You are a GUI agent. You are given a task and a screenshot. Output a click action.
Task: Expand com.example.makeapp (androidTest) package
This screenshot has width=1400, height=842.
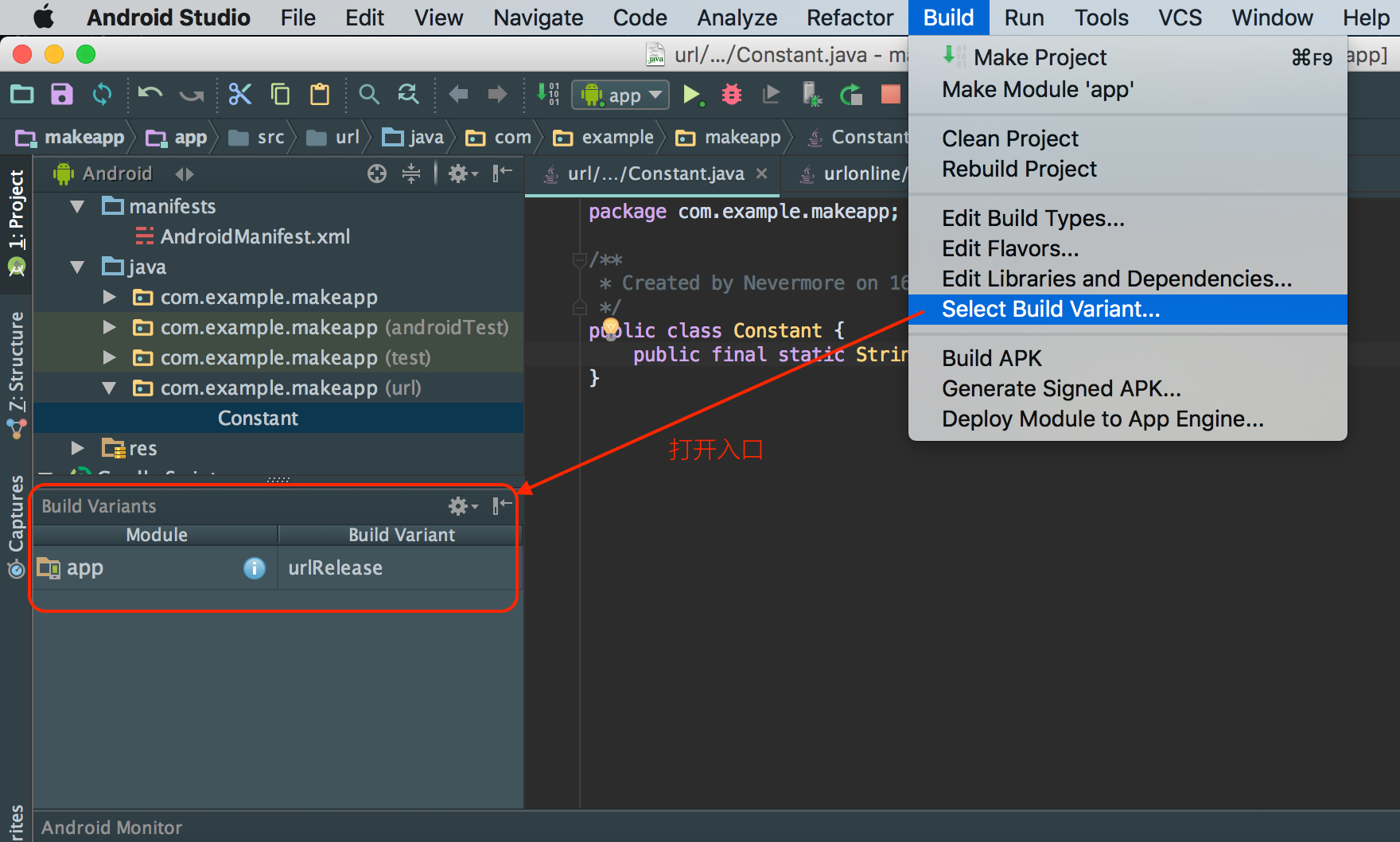pos(110,328)
